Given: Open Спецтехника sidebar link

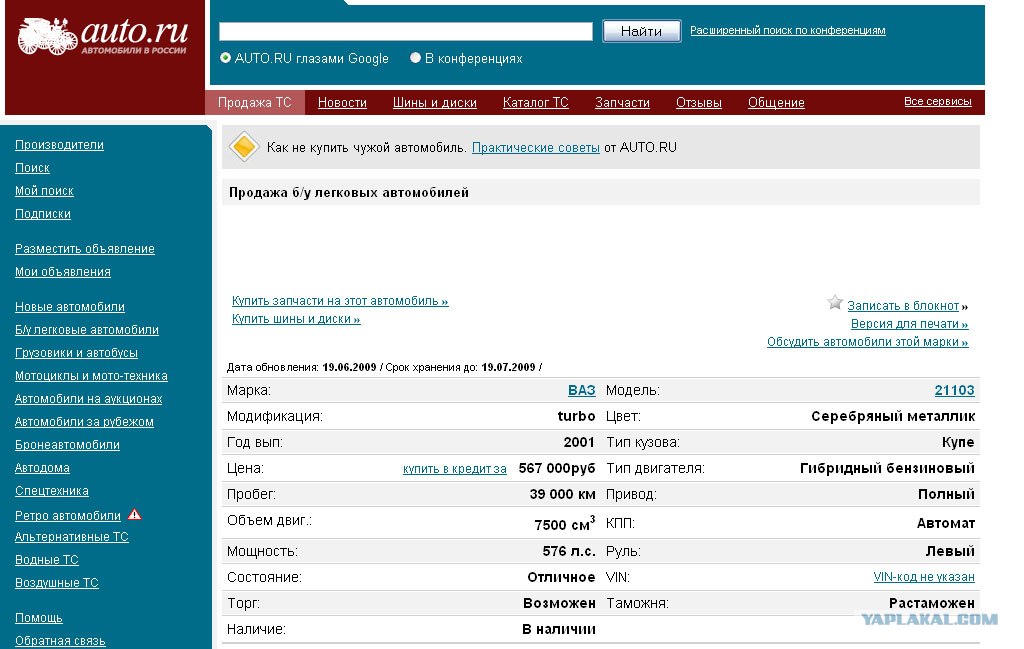Looking at the screenshot, I should pos(52,490).
